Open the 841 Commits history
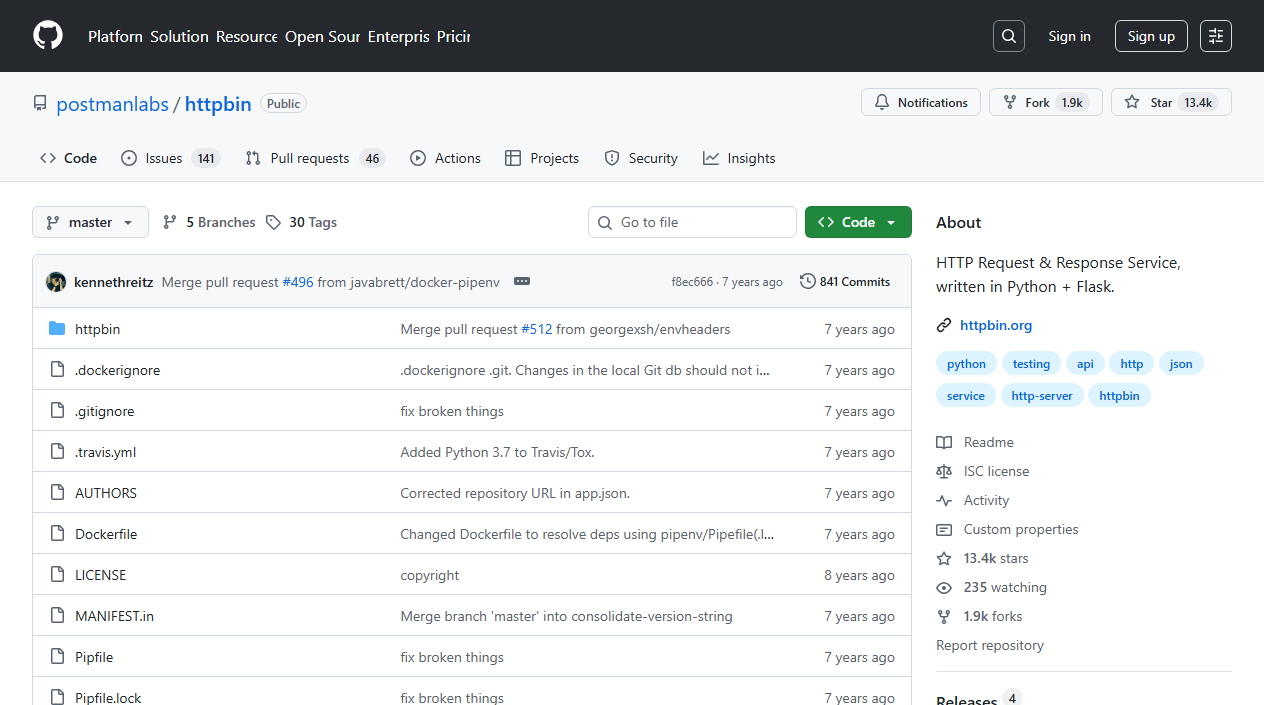1264x705 pixels. point(845,282)
